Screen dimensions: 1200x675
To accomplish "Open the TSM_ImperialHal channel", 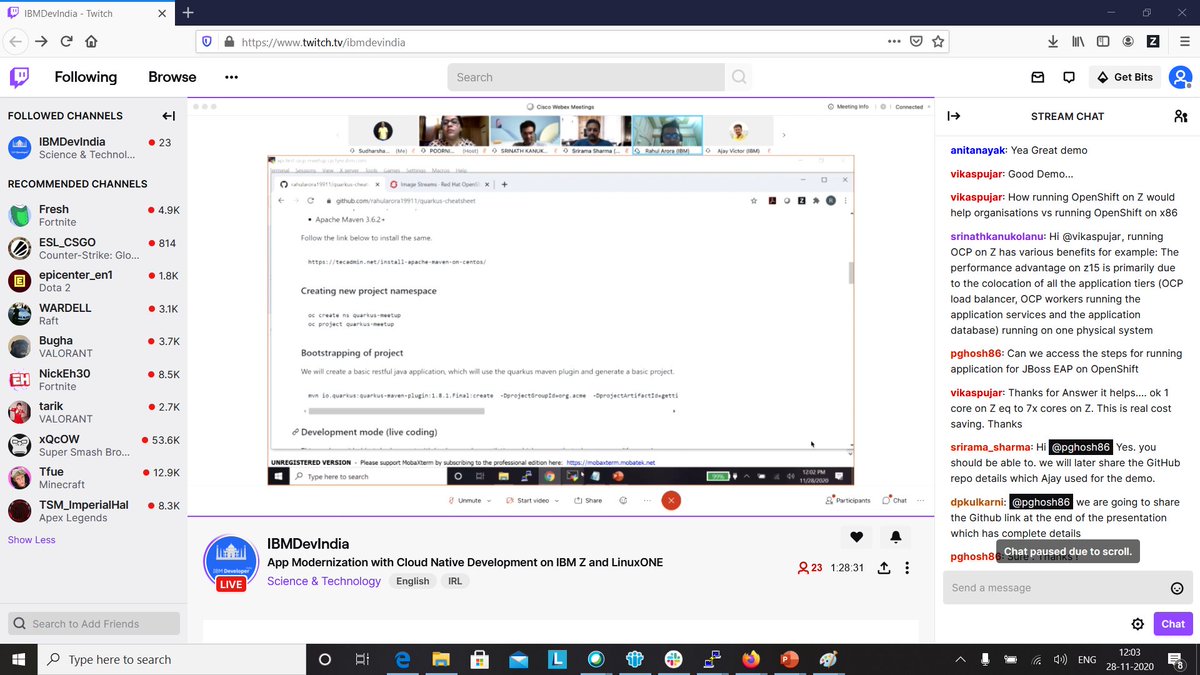I will point(94,511).
